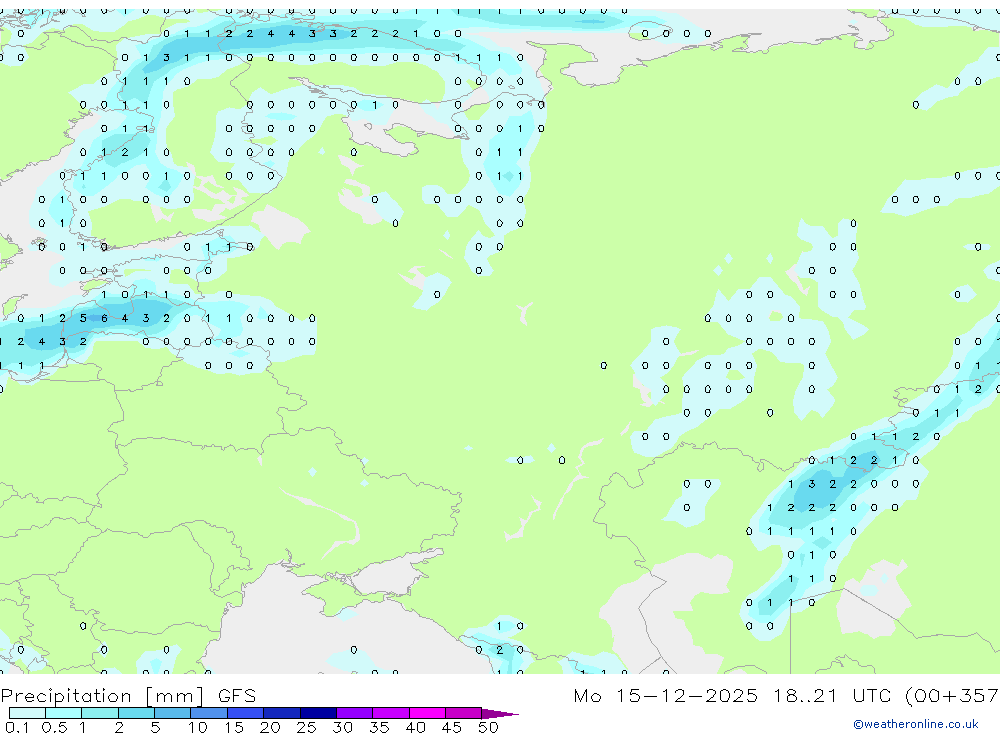Click the 10–15 mm legend color swatch
The image size is (1000, 733).
coord(209,713)
